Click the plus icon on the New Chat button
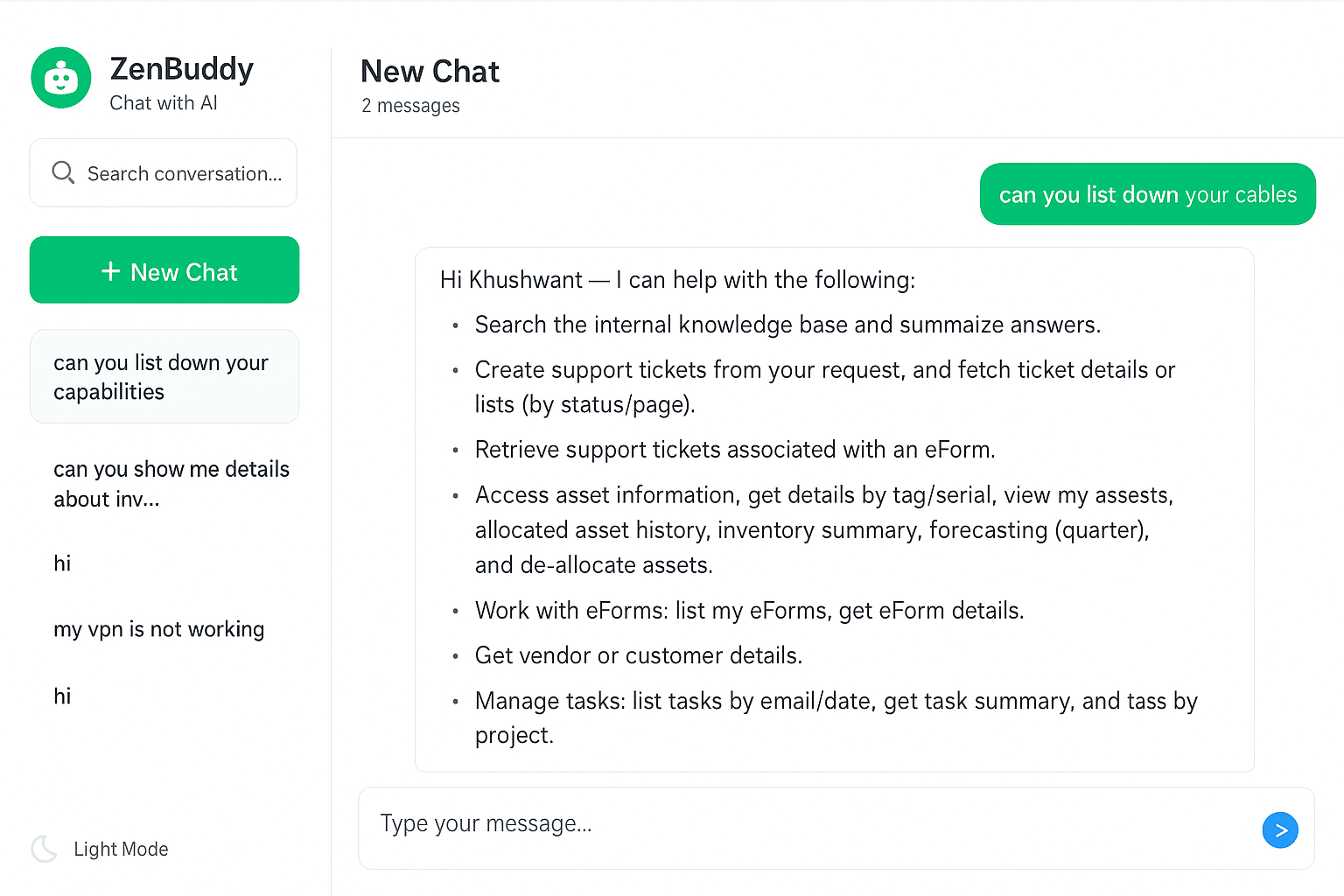The height and width of the screenshot is (896, 1344). point(110,271)
